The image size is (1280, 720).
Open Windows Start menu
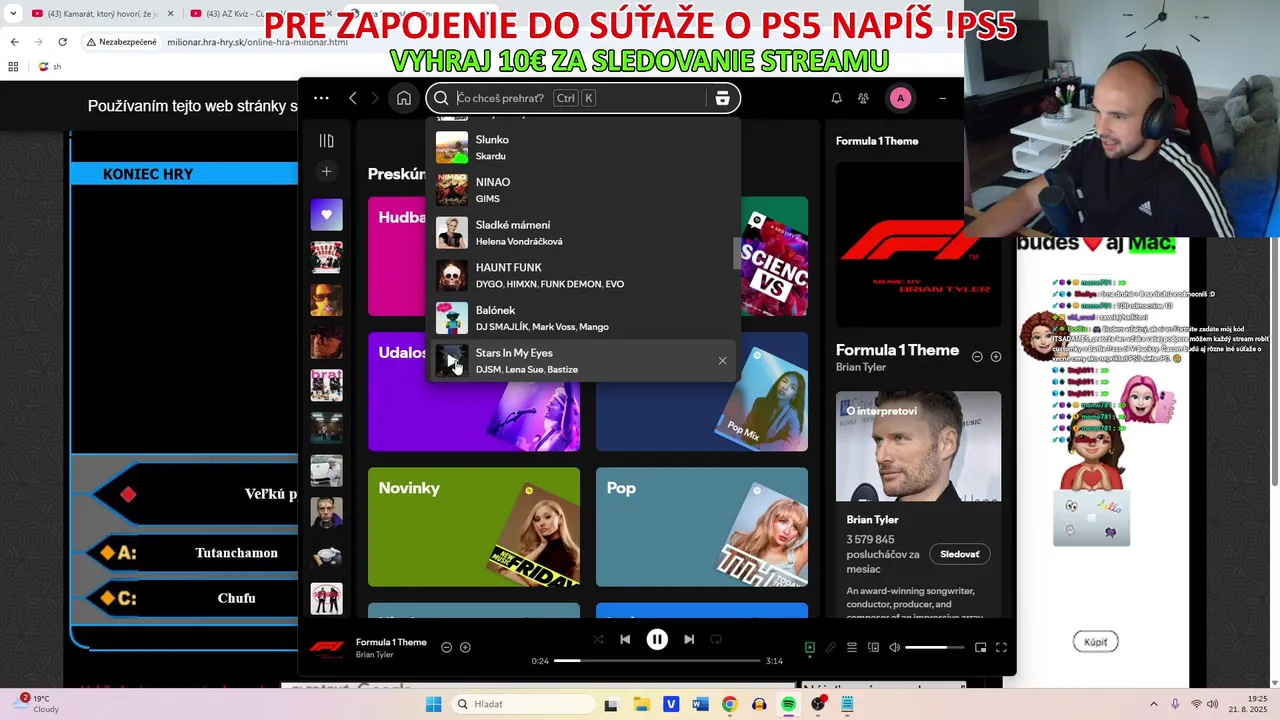tap(433, 704)
